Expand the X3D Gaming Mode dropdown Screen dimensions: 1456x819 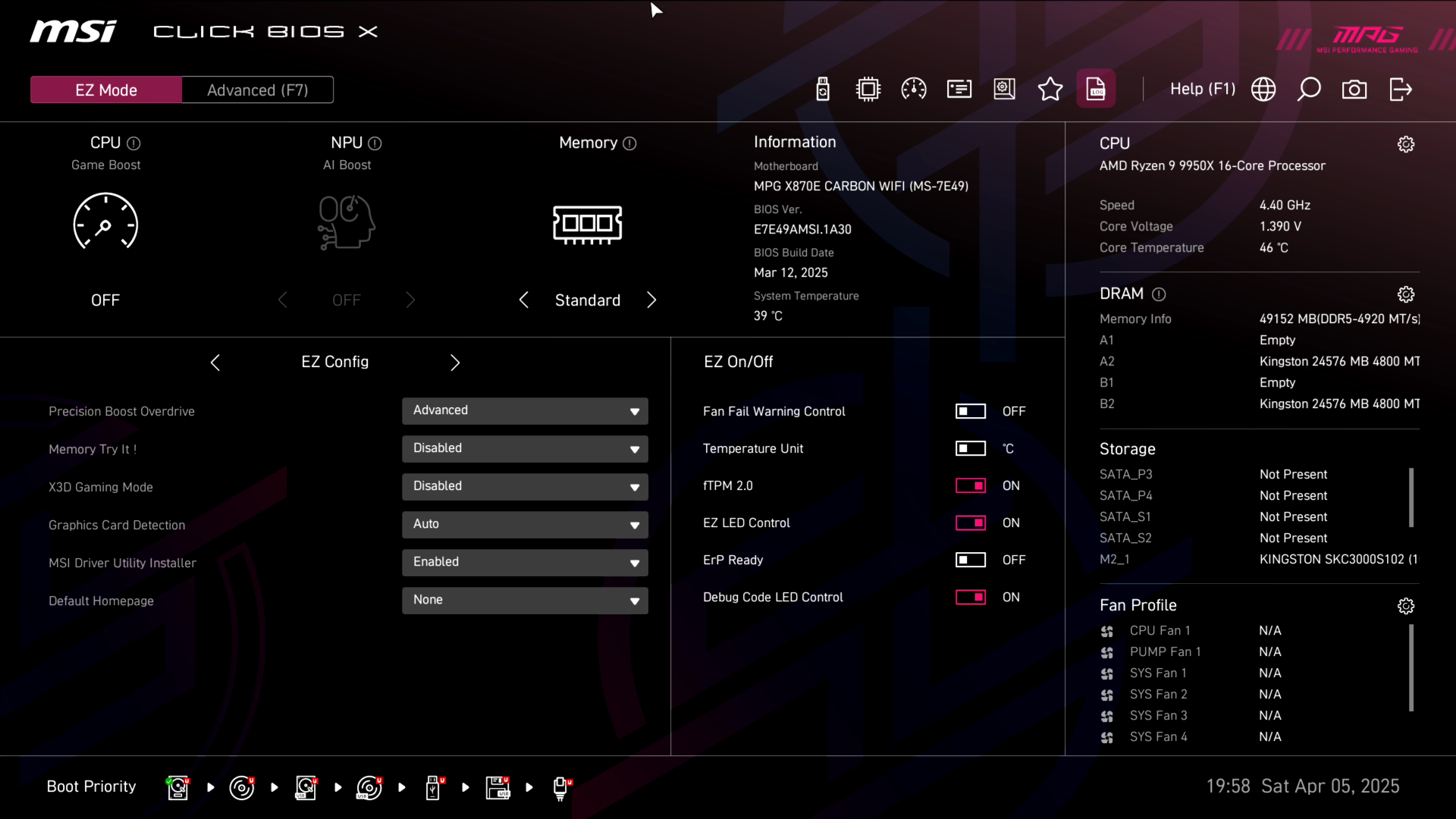[x=525, y=487]
